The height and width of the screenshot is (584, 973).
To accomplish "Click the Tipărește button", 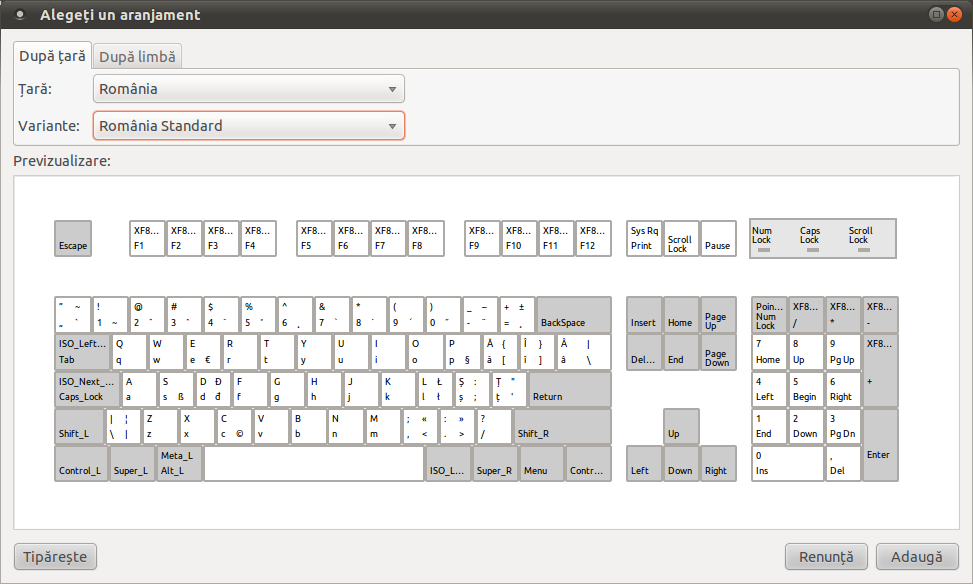I will tap(55, 557).
